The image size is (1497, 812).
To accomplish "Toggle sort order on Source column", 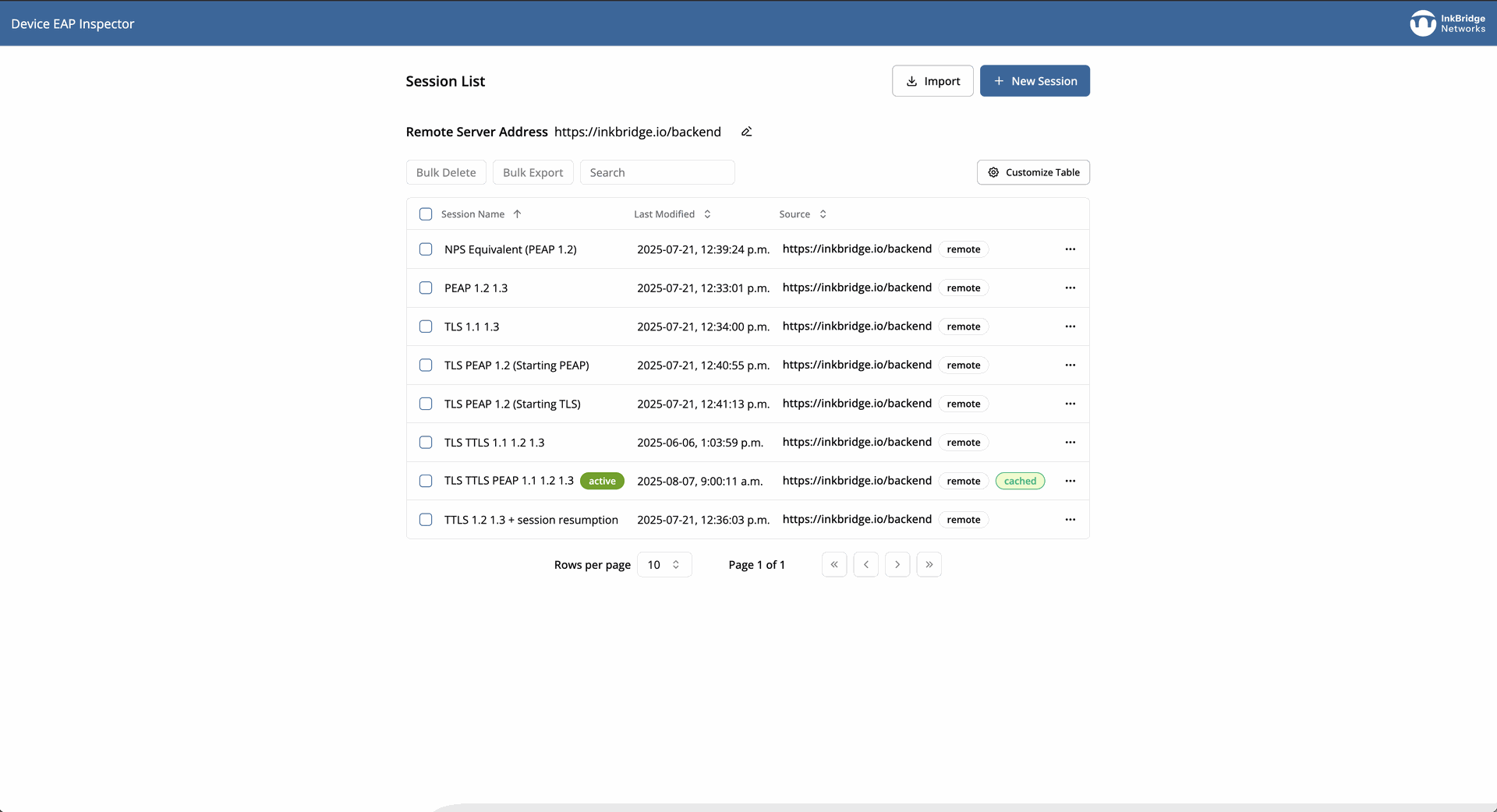I will (823, 214).
